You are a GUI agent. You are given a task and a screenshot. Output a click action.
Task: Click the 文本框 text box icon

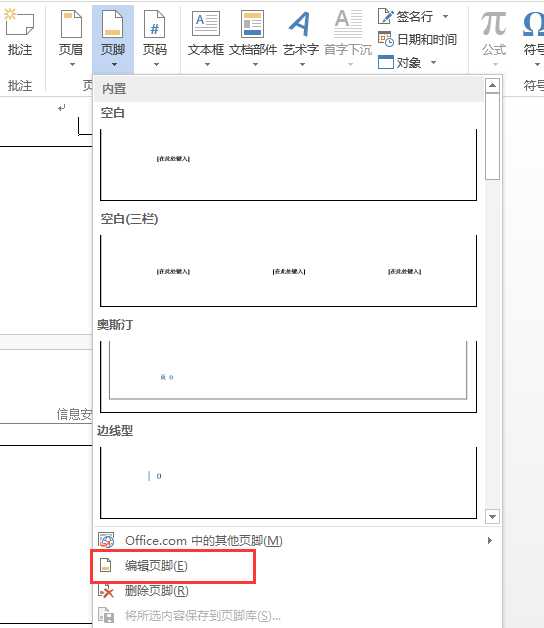(206, 24)
